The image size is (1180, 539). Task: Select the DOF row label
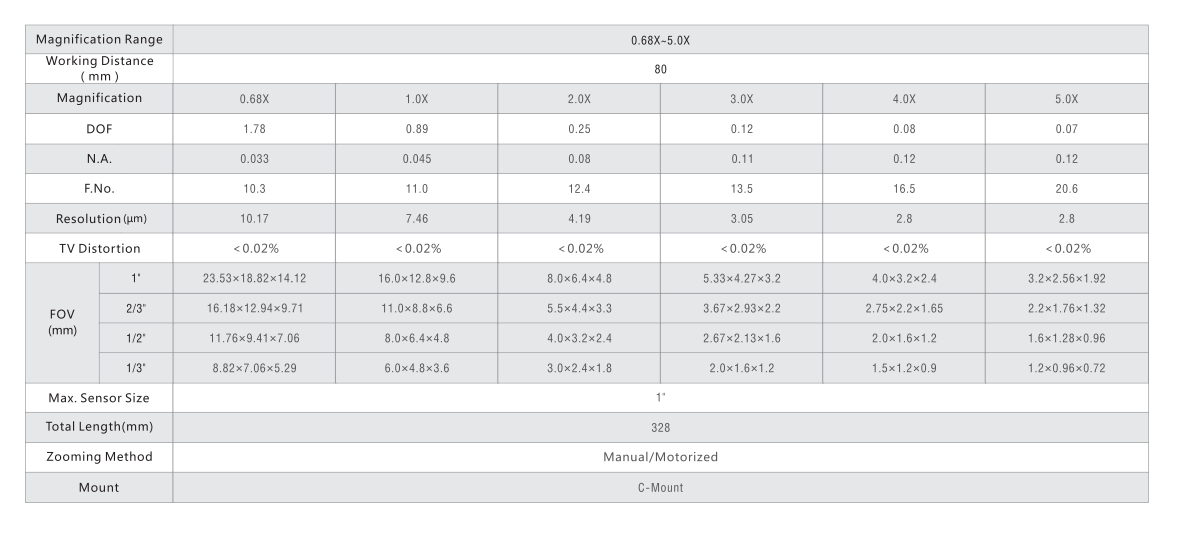click(99, 129)
